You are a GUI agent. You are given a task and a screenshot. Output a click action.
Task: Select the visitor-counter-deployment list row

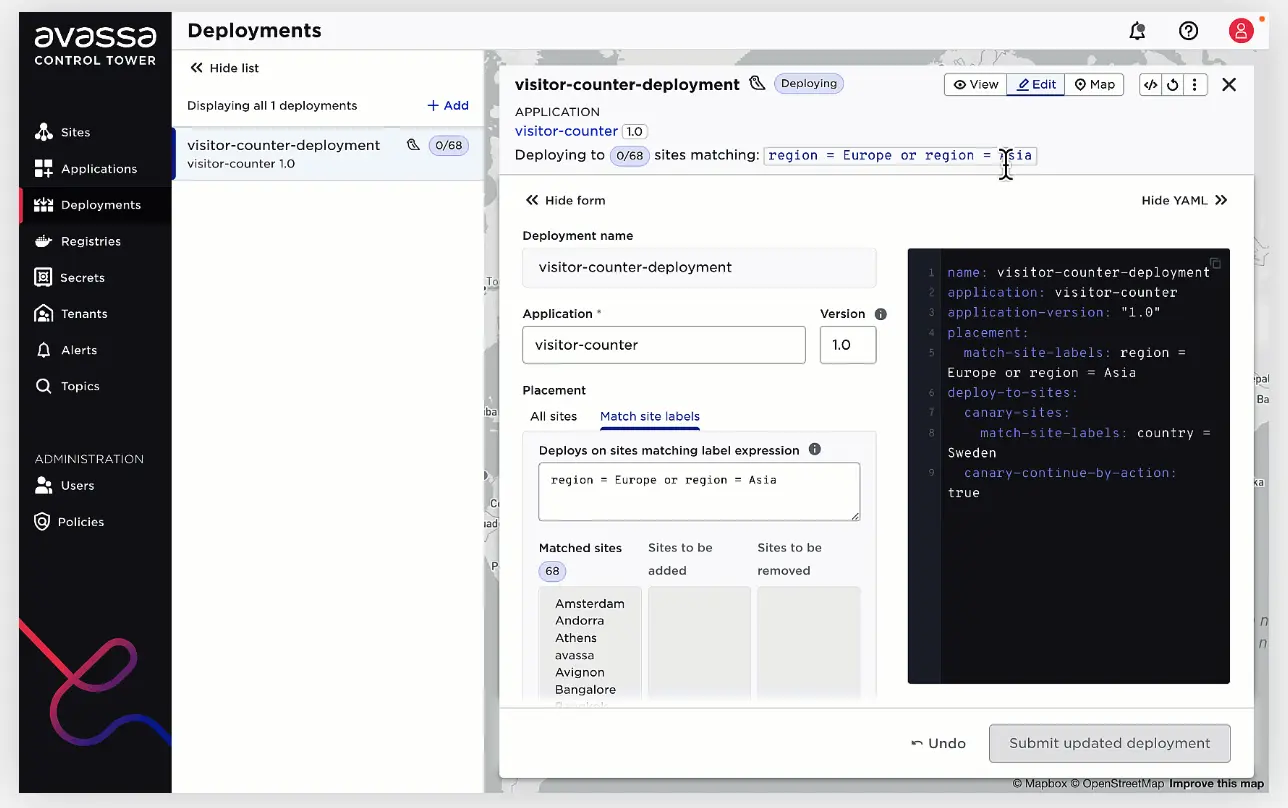tap(328, 154)
